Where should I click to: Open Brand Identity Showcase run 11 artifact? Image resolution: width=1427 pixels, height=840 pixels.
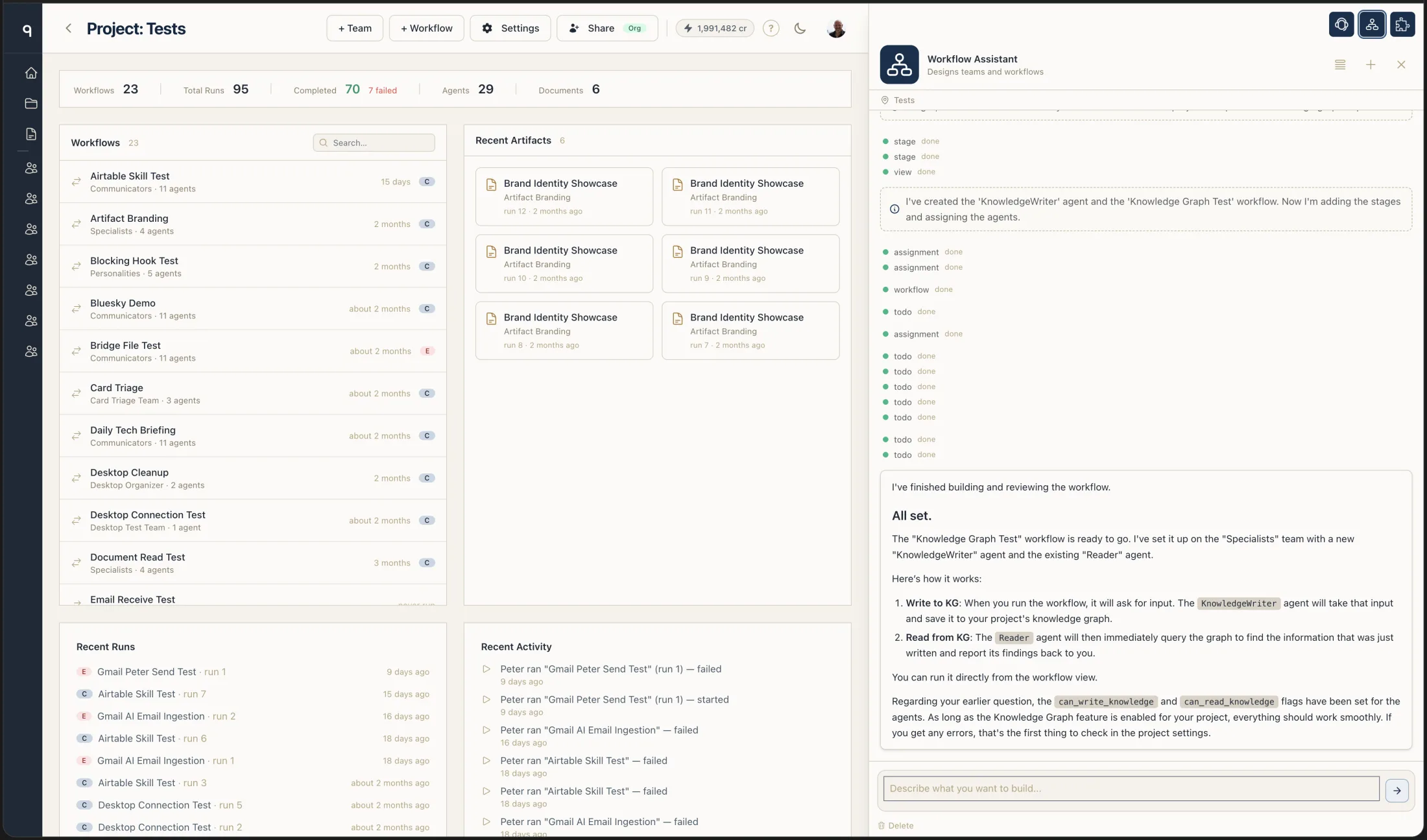coord(750,197)
